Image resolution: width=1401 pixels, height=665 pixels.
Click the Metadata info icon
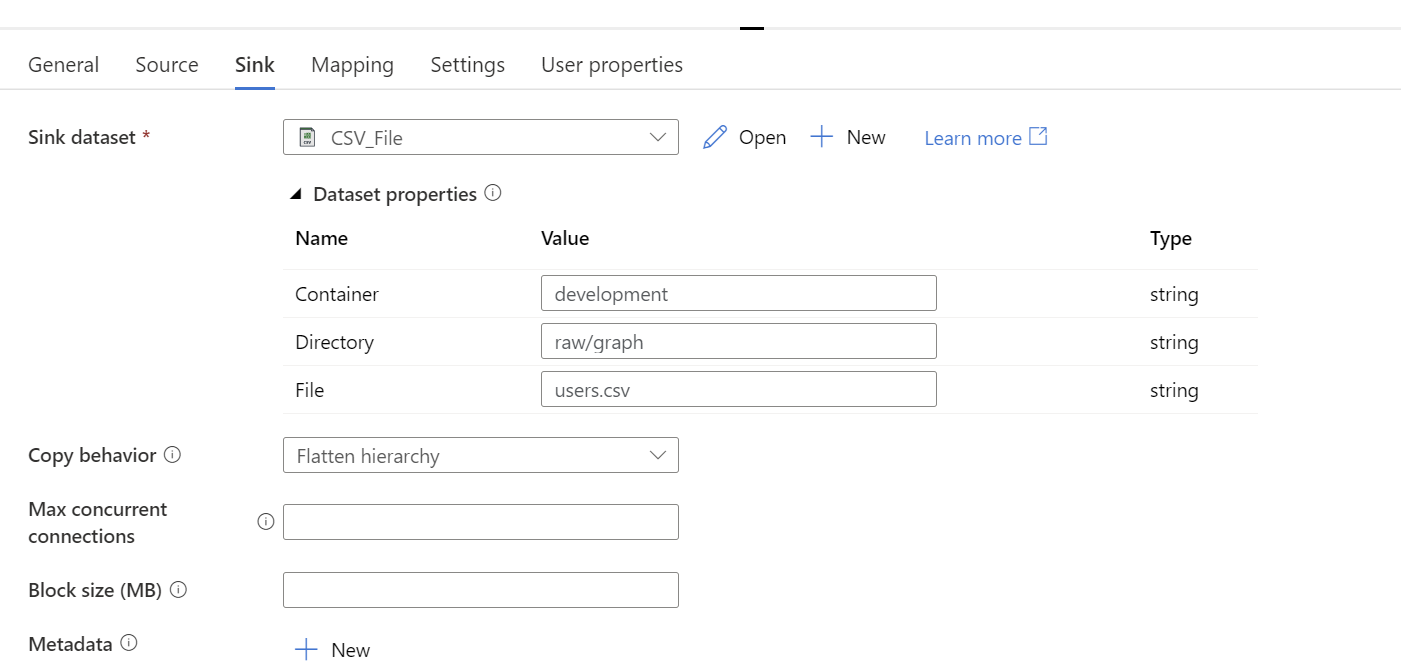128,643
